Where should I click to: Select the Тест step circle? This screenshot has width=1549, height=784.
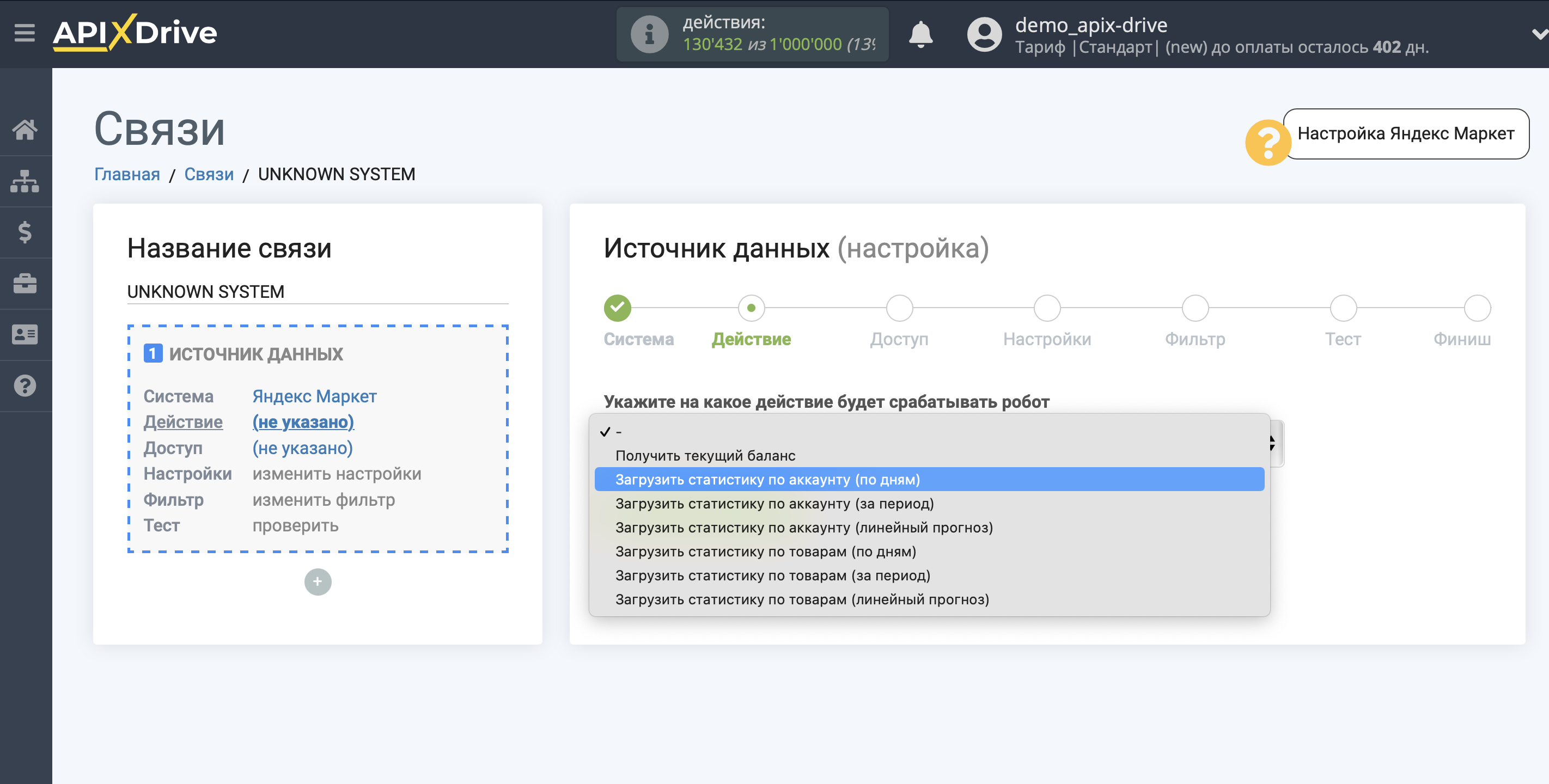1343,308
